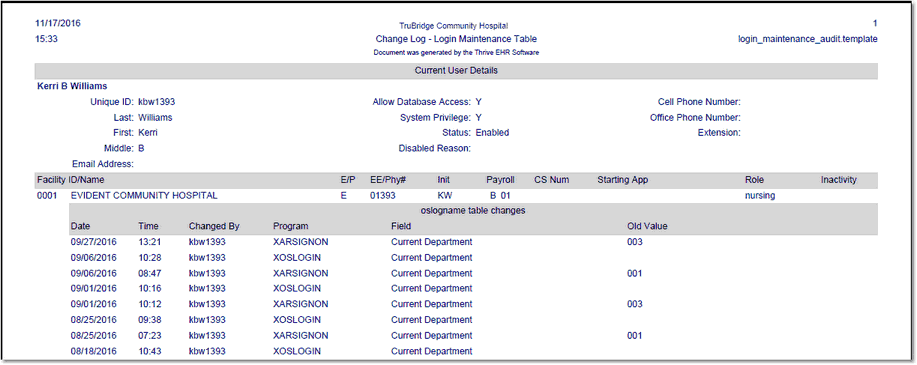Click the First name value Kerri

[x=148, y=133]
